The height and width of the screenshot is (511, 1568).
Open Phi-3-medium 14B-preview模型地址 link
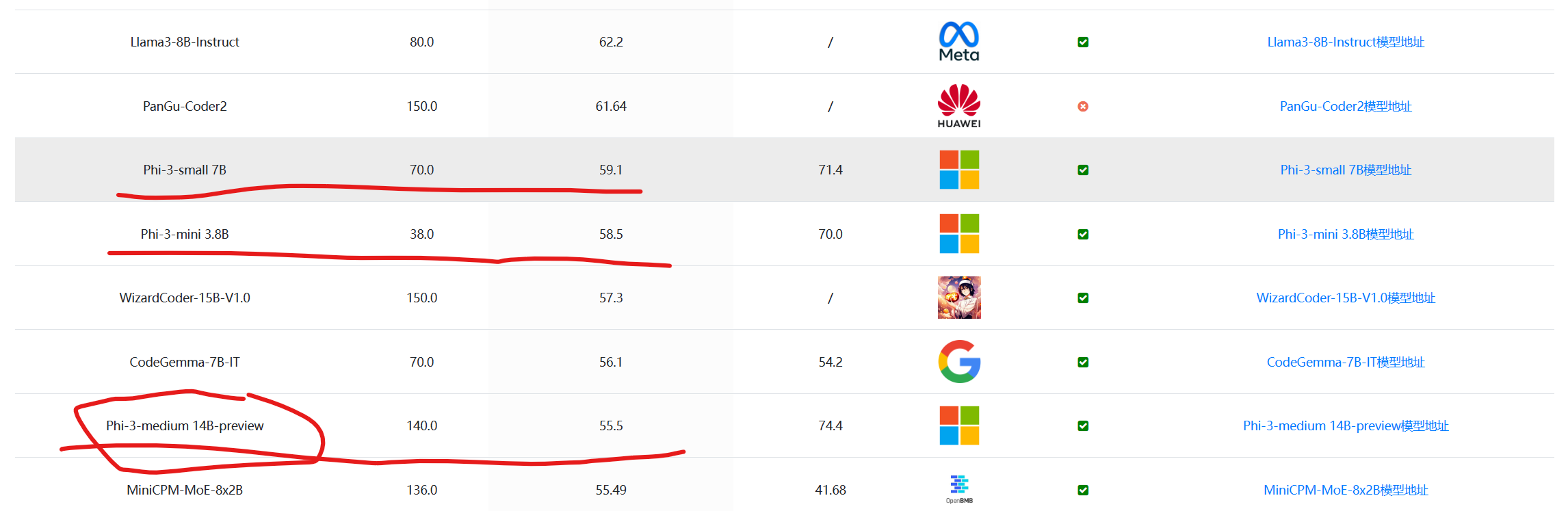(x=1346, y=425)
